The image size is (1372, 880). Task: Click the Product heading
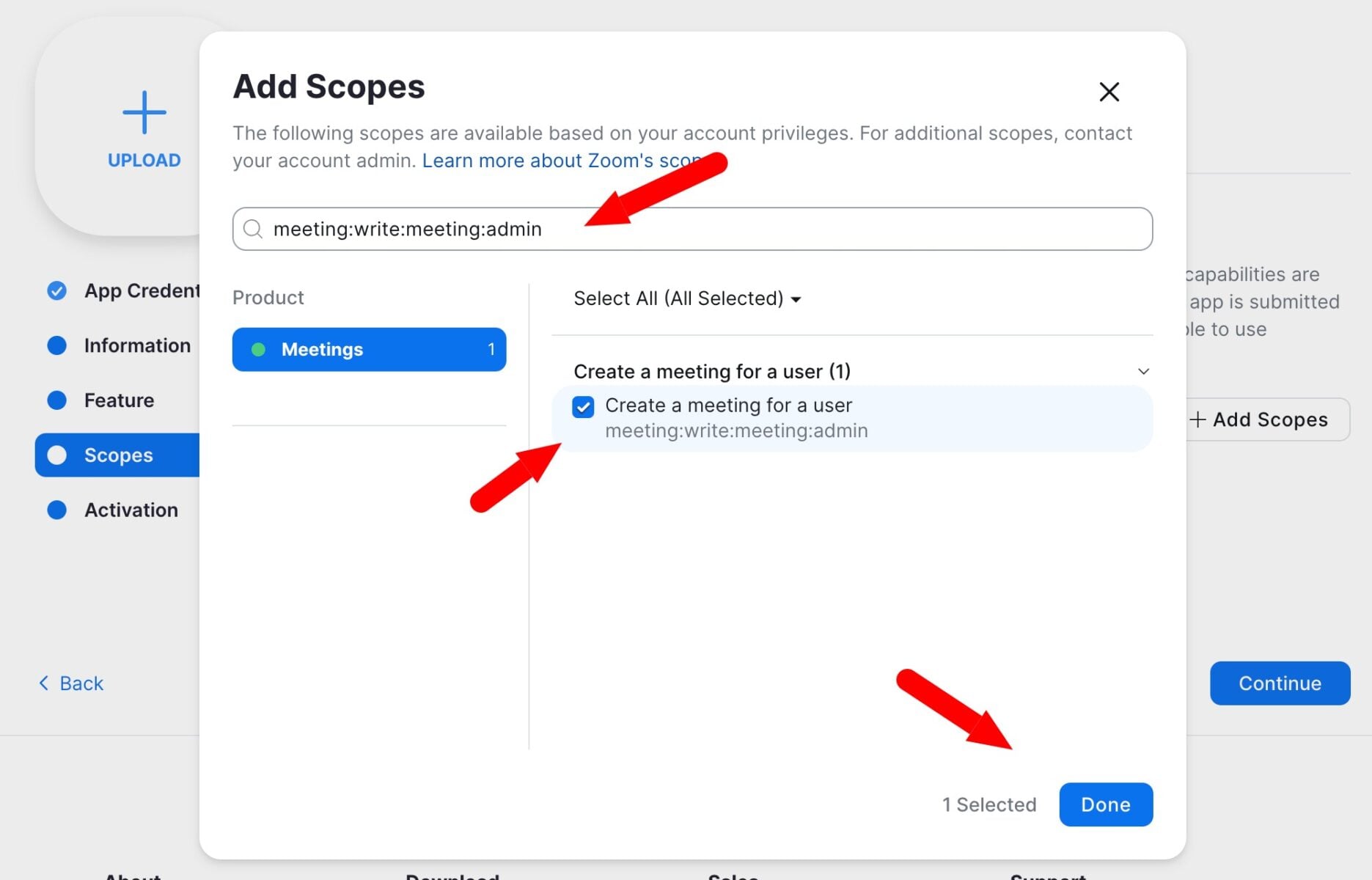click(x=268, y=298)
